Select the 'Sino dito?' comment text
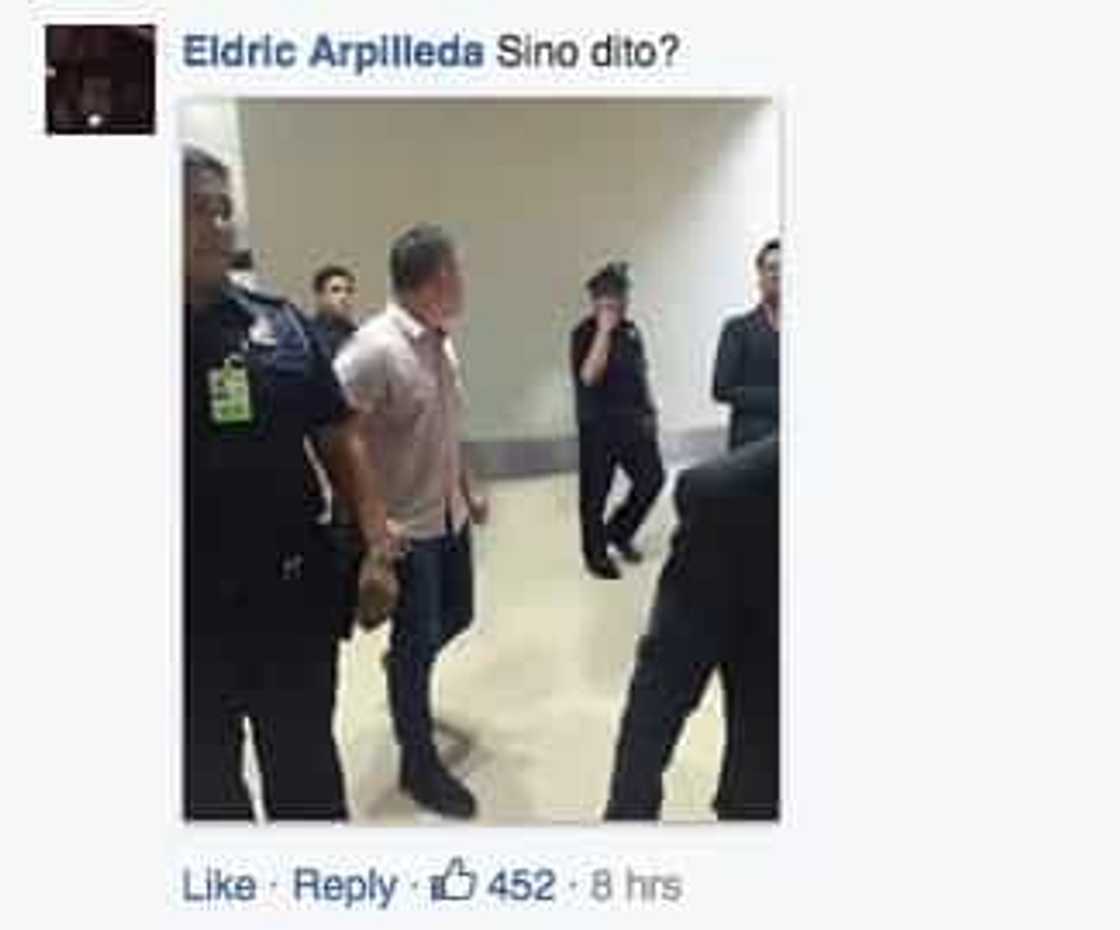Viewport: 1120px width, 930px height. click(586, 52)
